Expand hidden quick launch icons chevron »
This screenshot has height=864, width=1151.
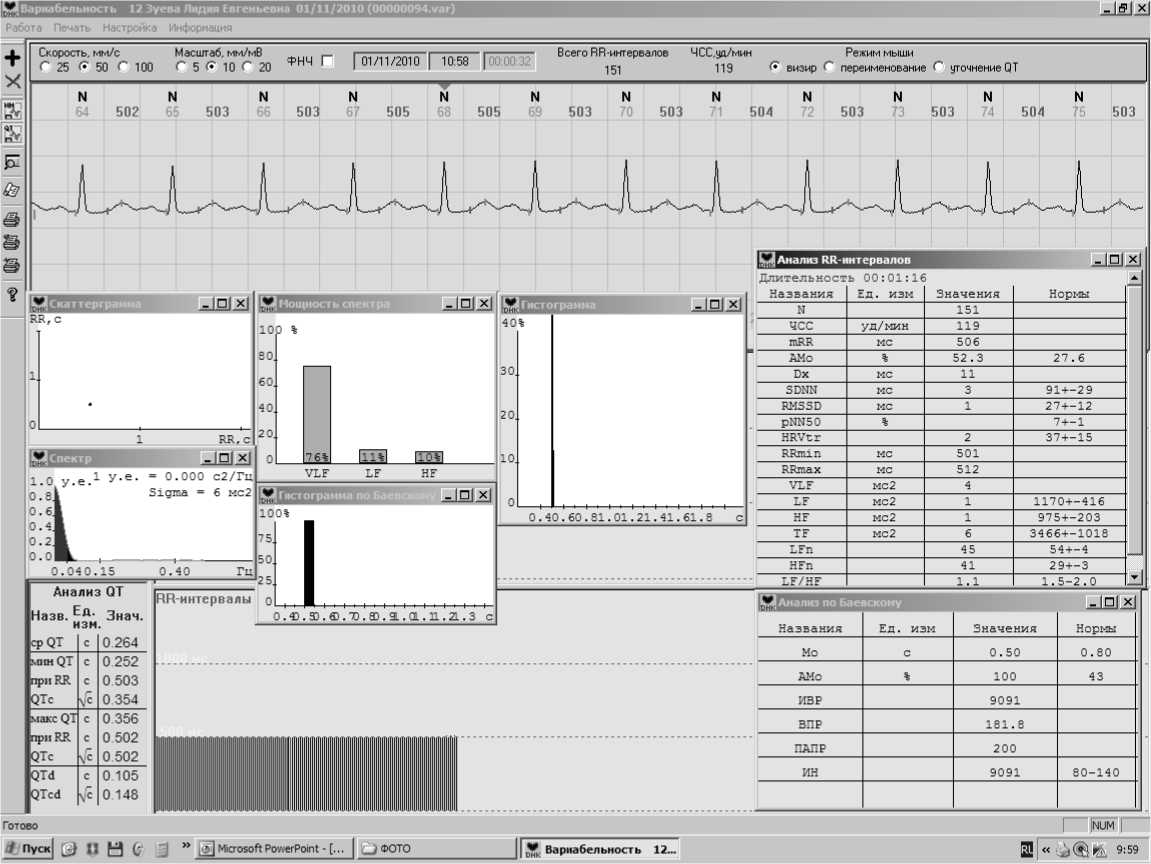pos(186,846)
